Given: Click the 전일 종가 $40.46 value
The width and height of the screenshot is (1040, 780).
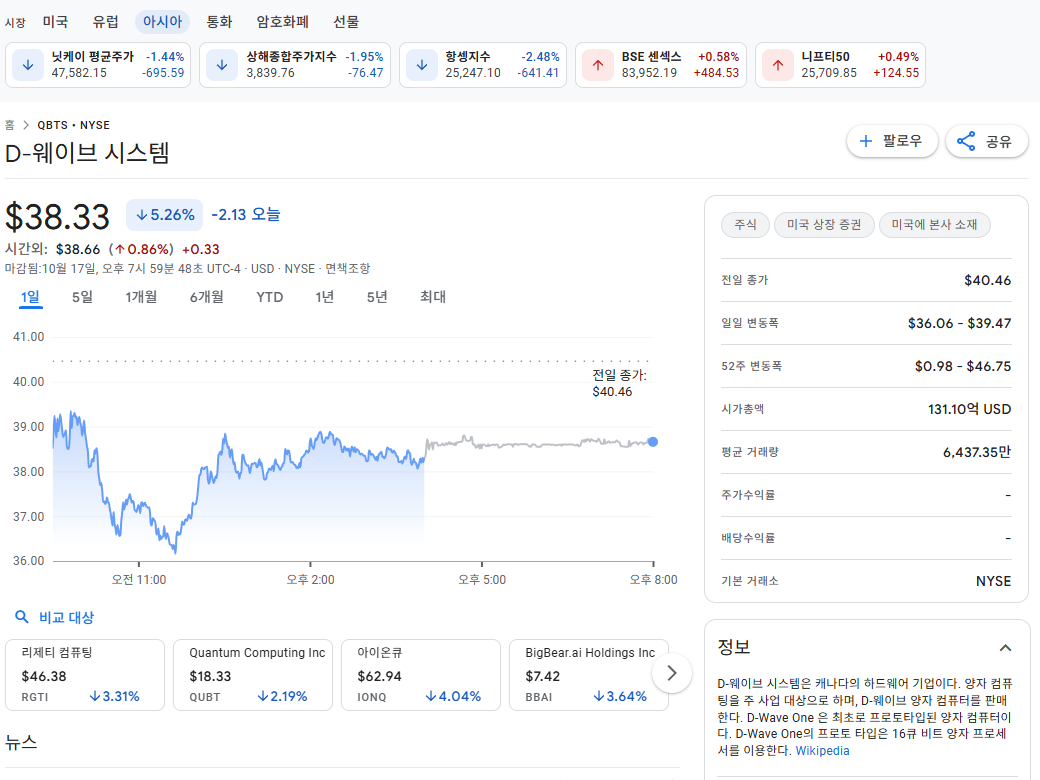Looking at the screenshot, I should coord(988,281).
